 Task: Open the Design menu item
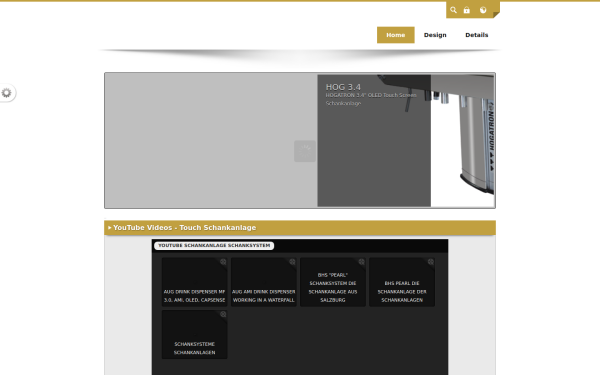435,35
